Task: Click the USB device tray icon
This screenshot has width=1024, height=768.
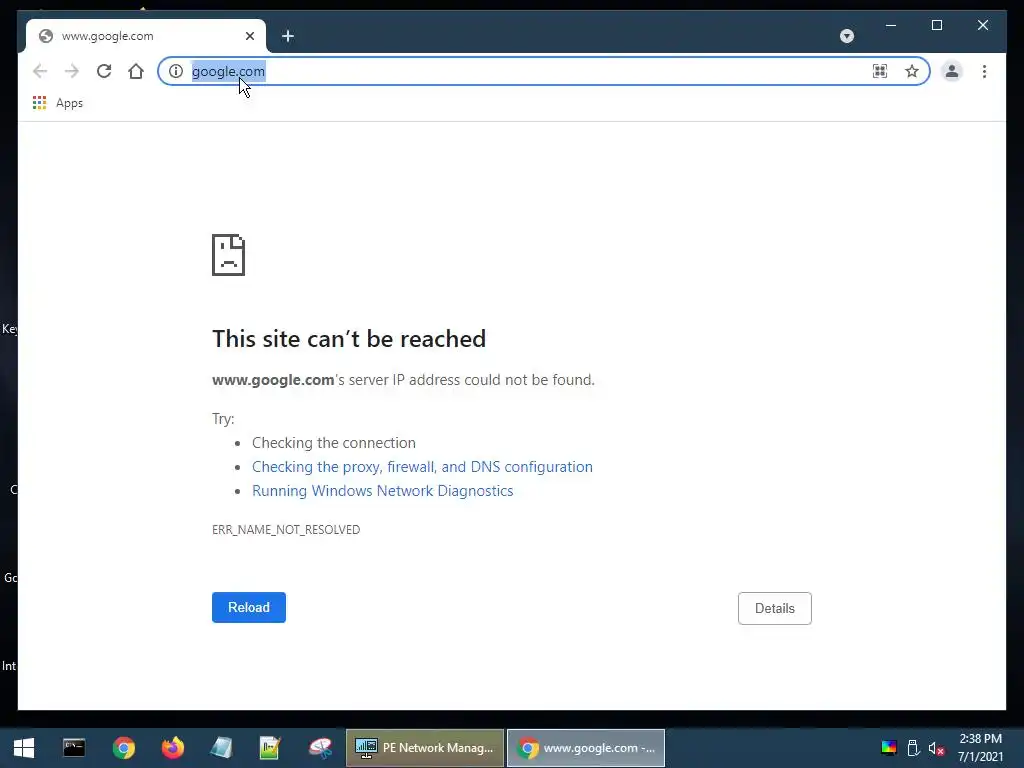Action: point(913,748)
